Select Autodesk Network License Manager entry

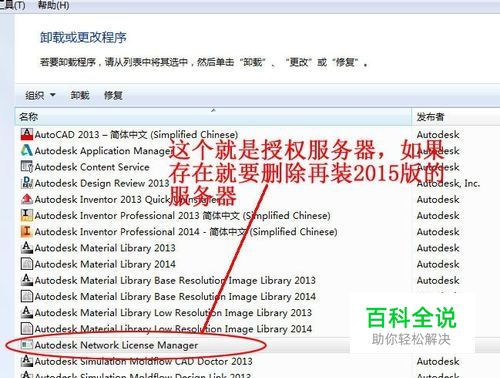point(116,345)
